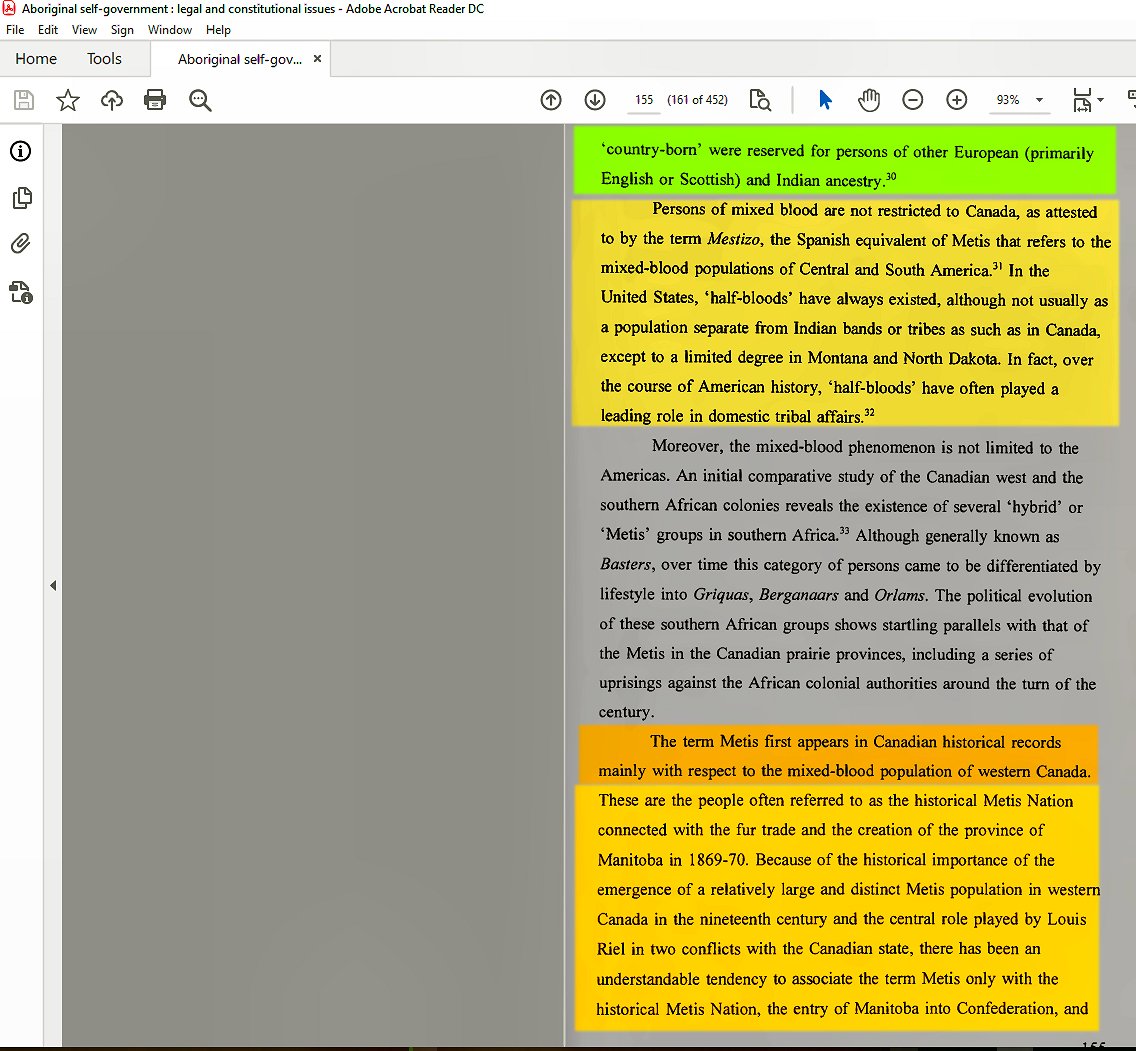Click the green highlighted 'country-born' passage
The width and height of the screenshot is (1136, 1051).
tap(844, 161)
